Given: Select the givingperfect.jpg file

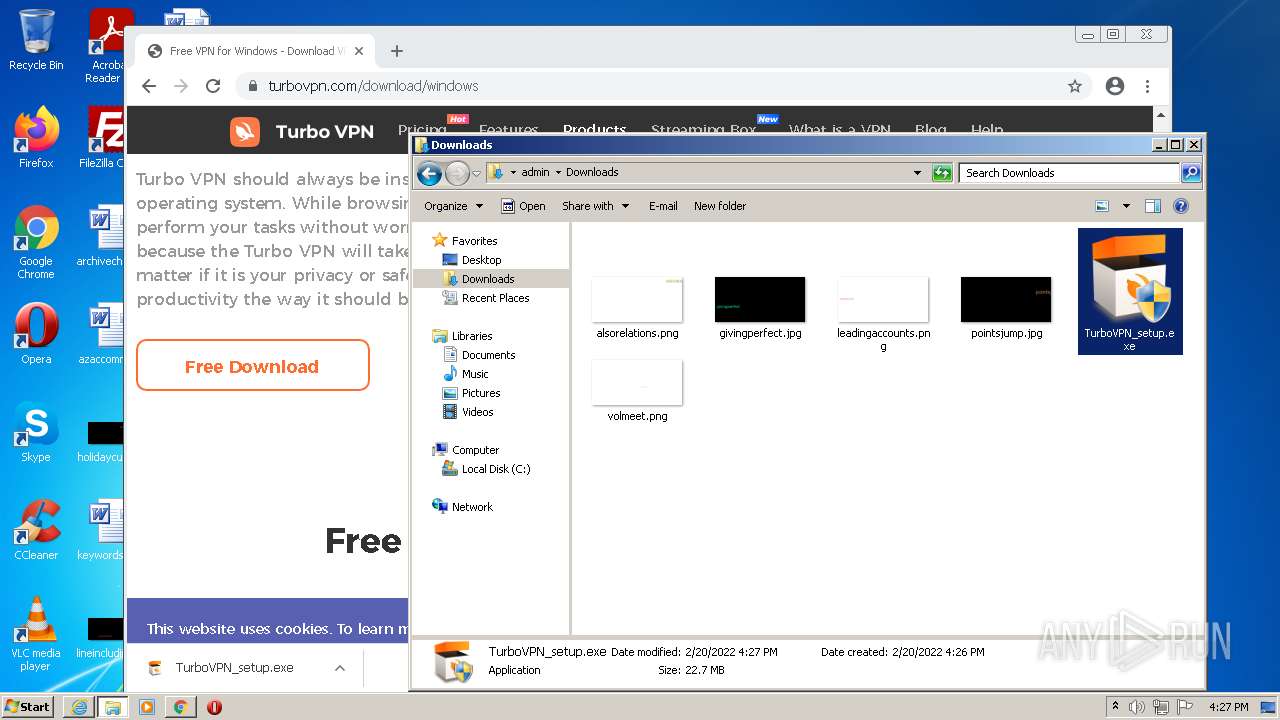Looking at the screenshot, I should 760,309.
